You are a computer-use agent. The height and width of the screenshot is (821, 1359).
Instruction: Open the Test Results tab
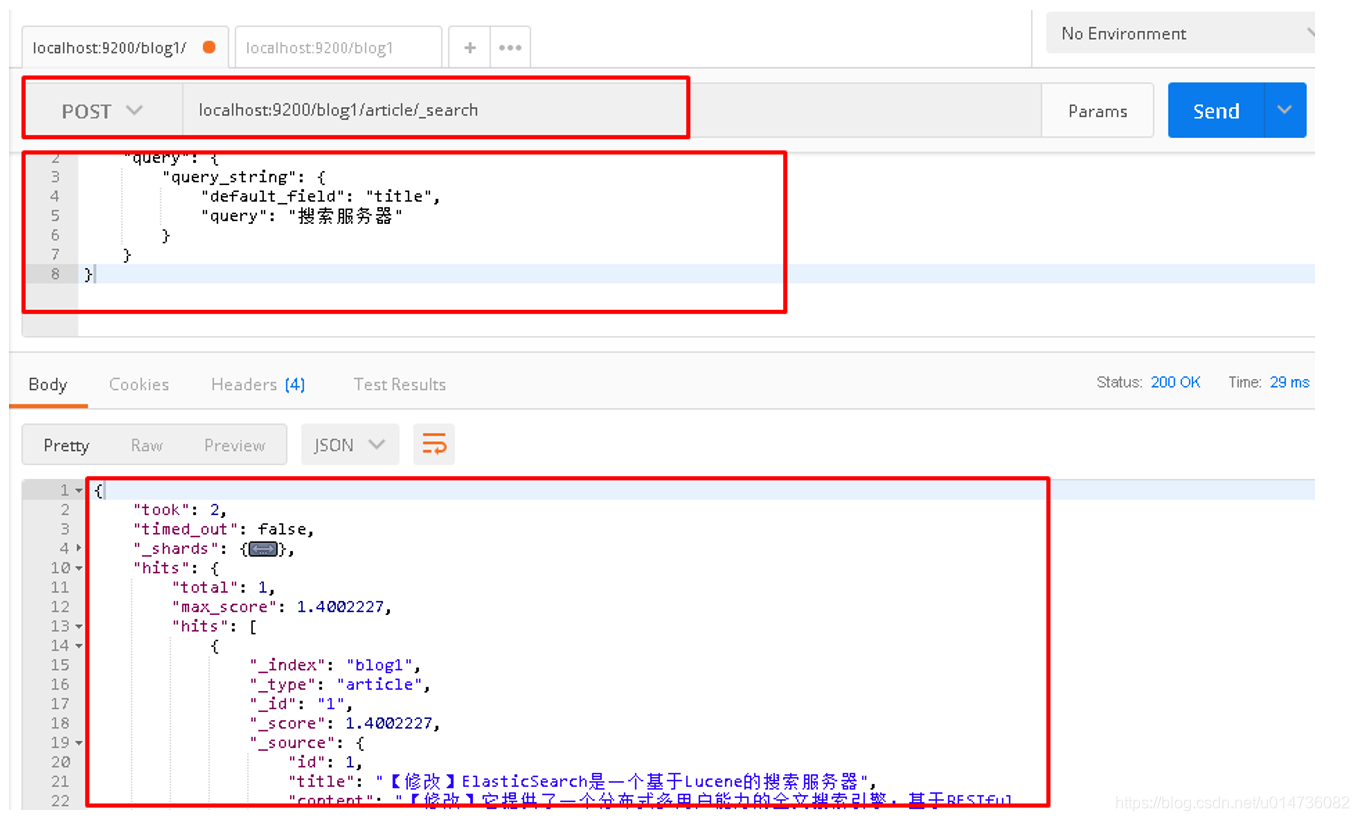(x=399, y=384)
